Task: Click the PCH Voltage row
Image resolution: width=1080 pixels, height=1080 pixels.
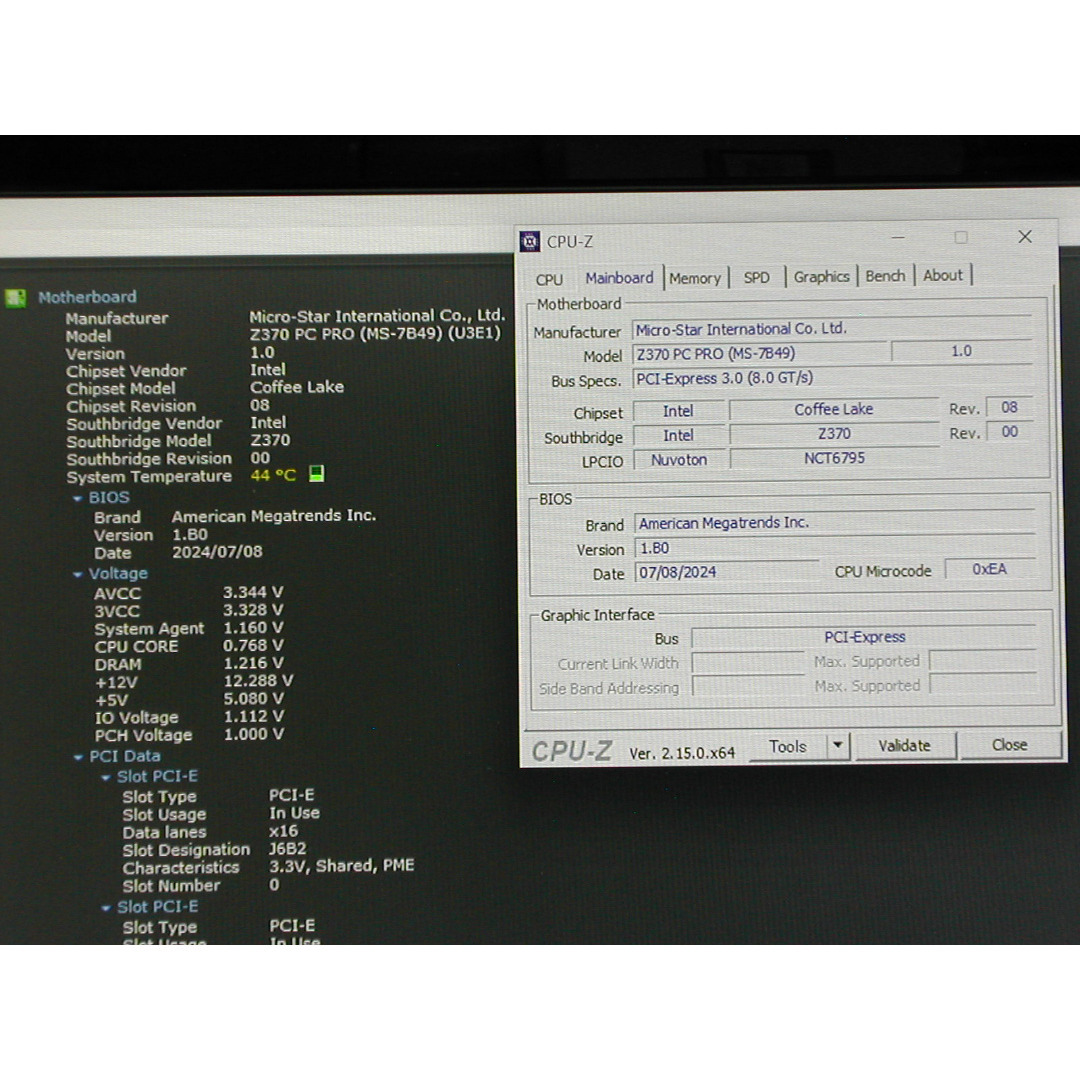Action: point(189,735)
